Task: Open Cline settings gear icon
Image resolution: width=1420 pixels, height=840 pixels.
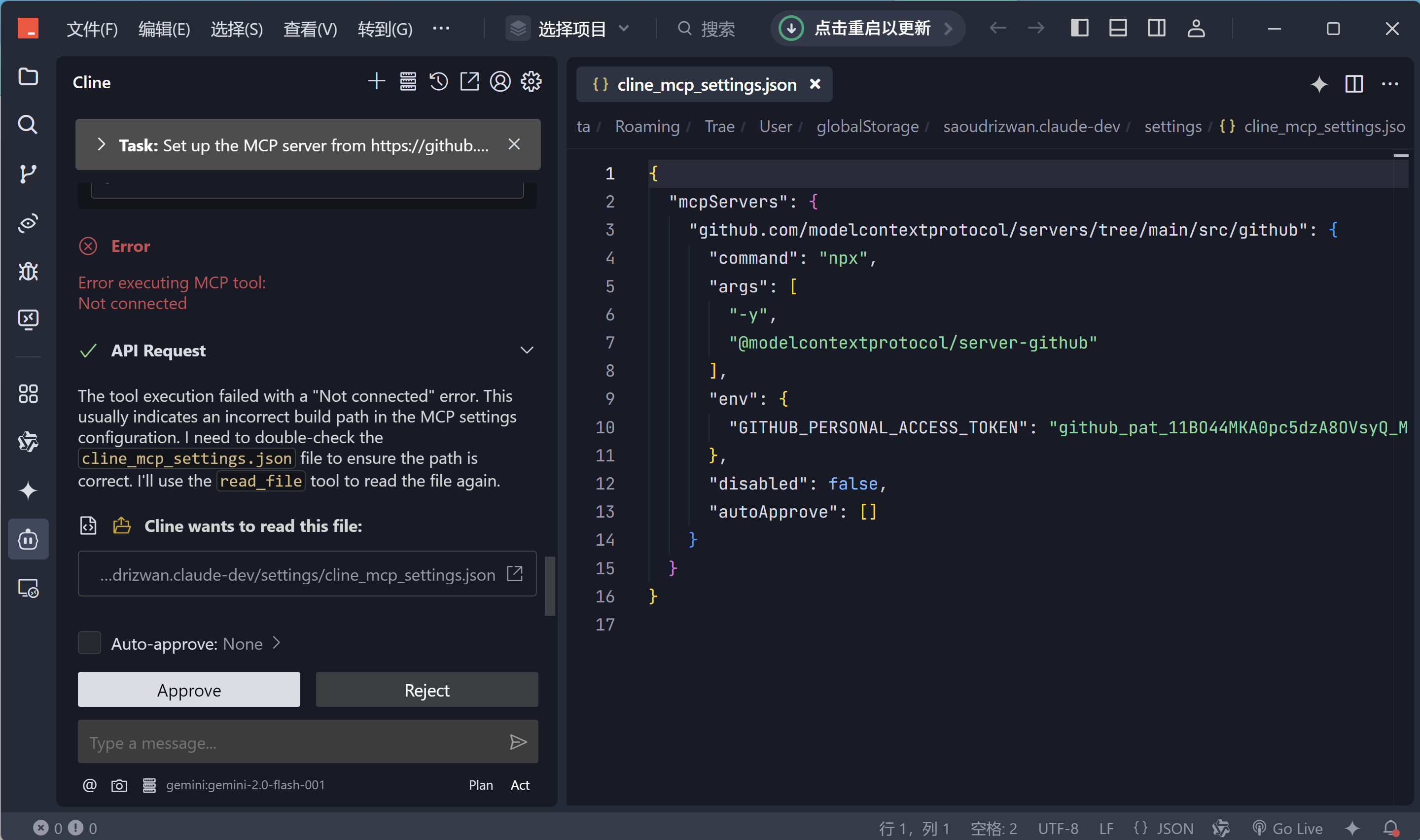Action: point(531,82)
